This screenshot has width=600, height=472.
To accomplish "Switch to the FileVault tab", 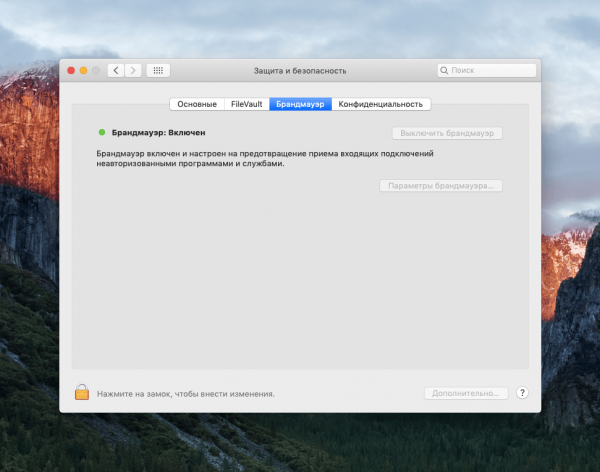I will [247, 104].
